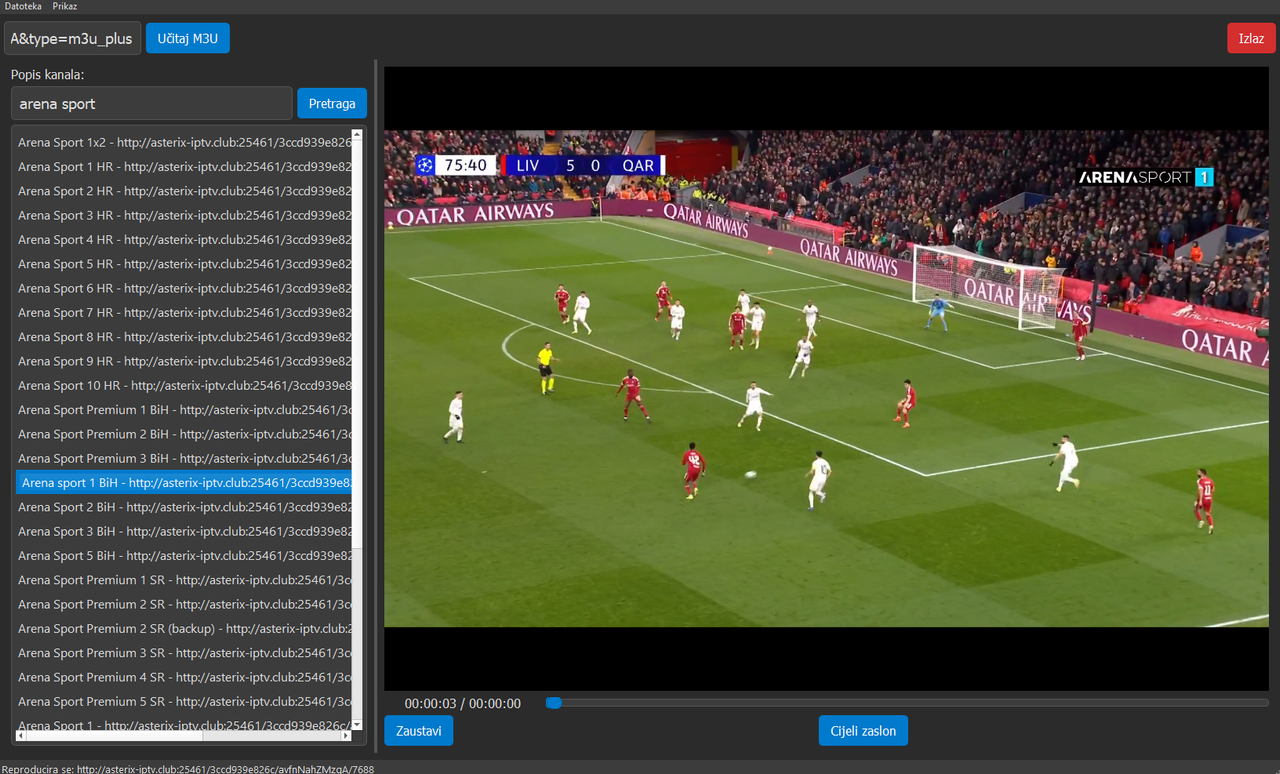Select Arena Sport Premium 2 SR channel
1280x774 pixels.
pyautogui.click(x=184, y=604)
